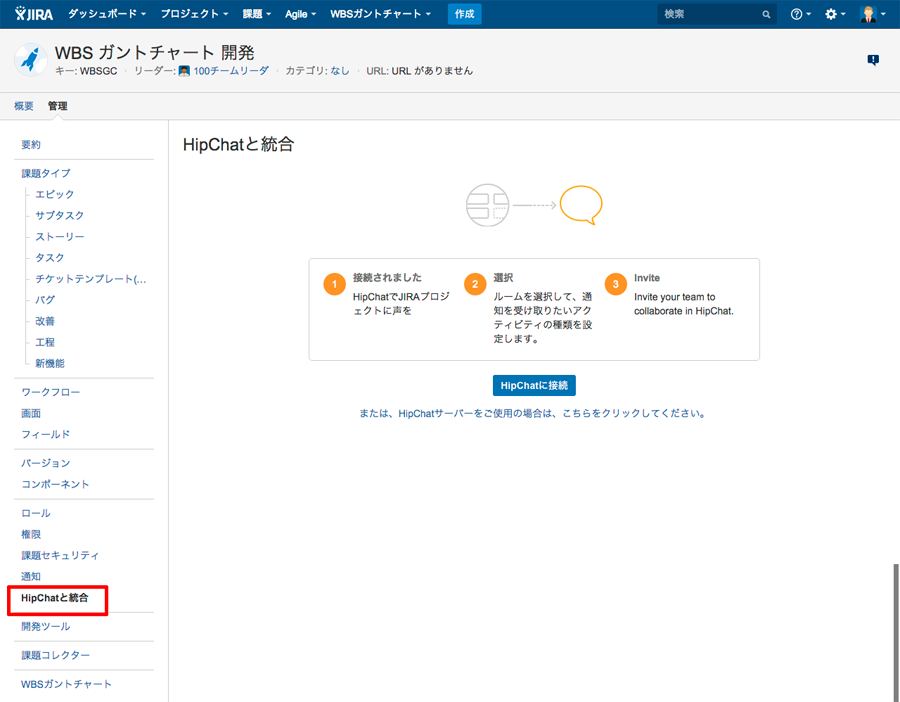Open 課題タイプ in the sidebar
900x702 pixels.
click(x=46, y=173)
